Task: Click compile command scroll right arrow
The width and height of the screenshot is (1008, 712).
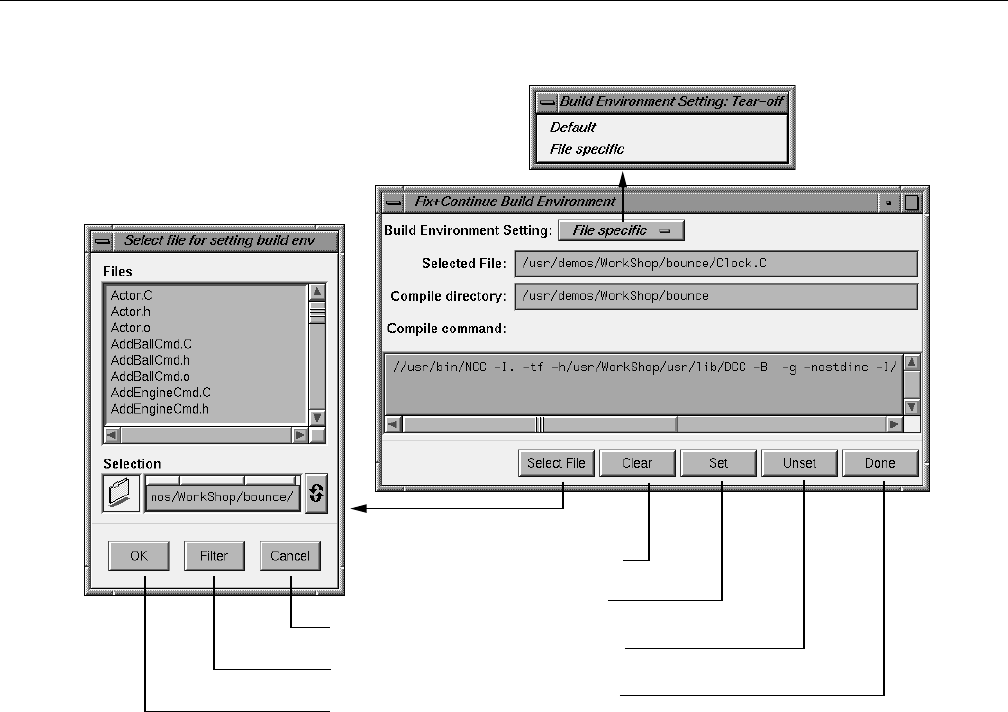Action: tap(894, 424)
